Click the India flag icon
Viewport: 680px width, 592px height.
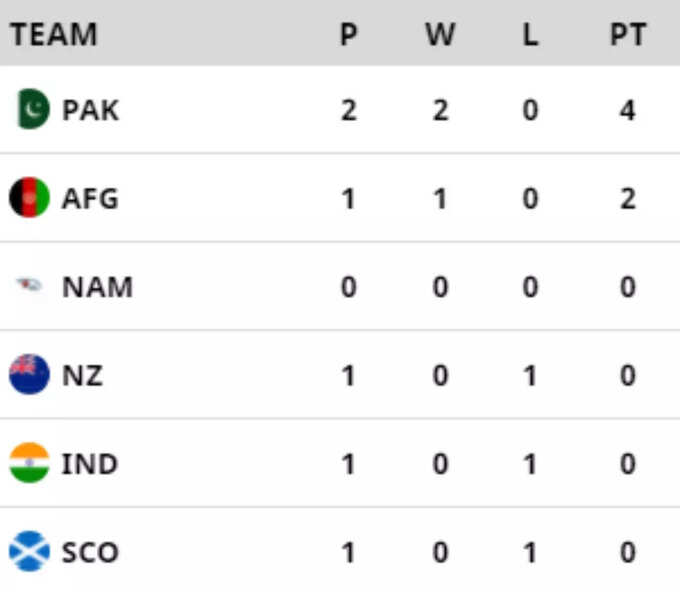tap(29, 463)
